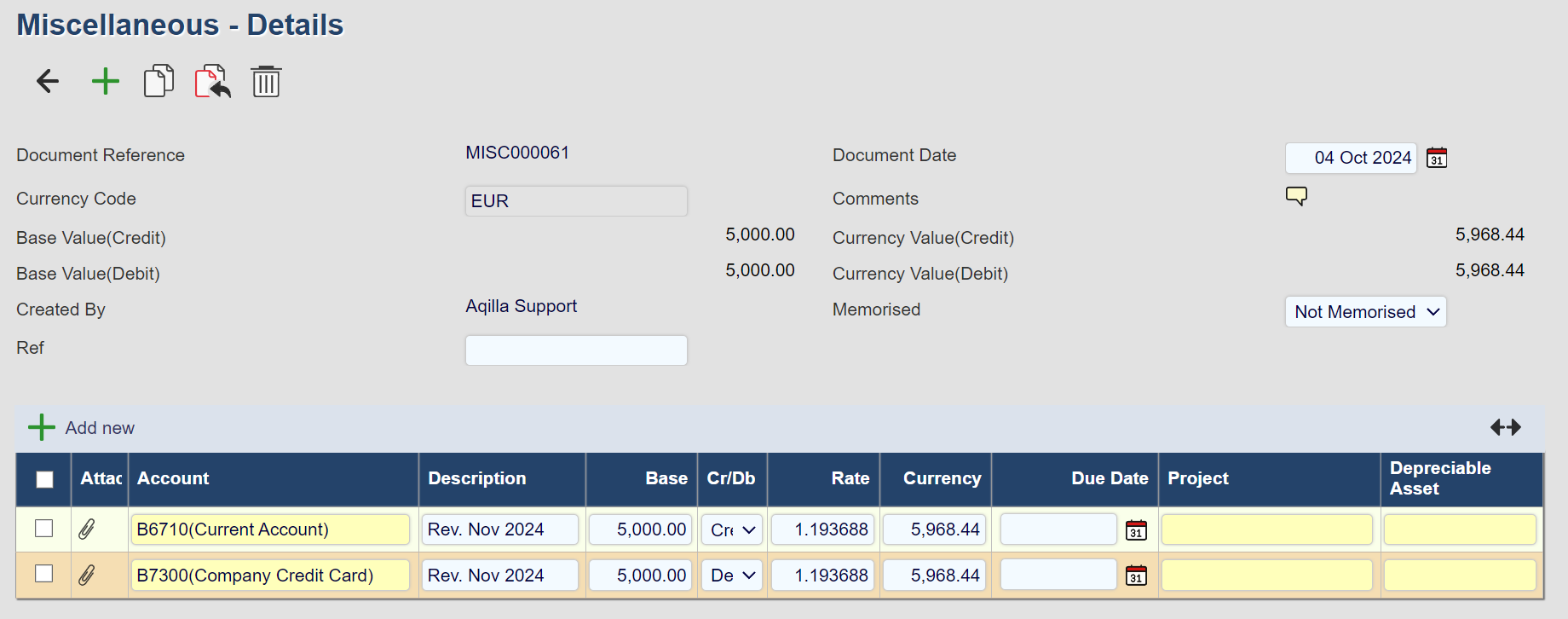This screenshot has height=619, width=1568.
Task: Click the attachment paperclip for B6710 row
Action: point(87,529)
